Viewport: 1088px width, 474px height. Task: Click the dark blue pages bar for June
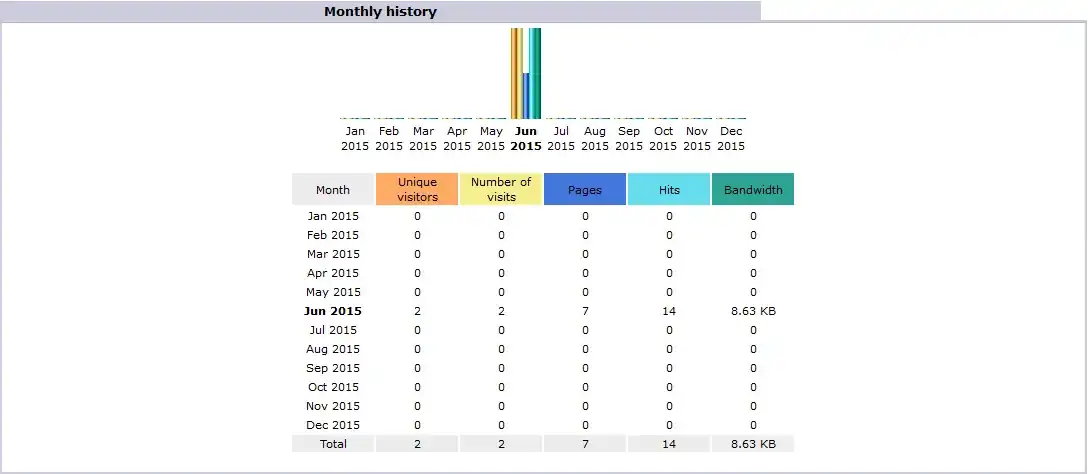526,96
